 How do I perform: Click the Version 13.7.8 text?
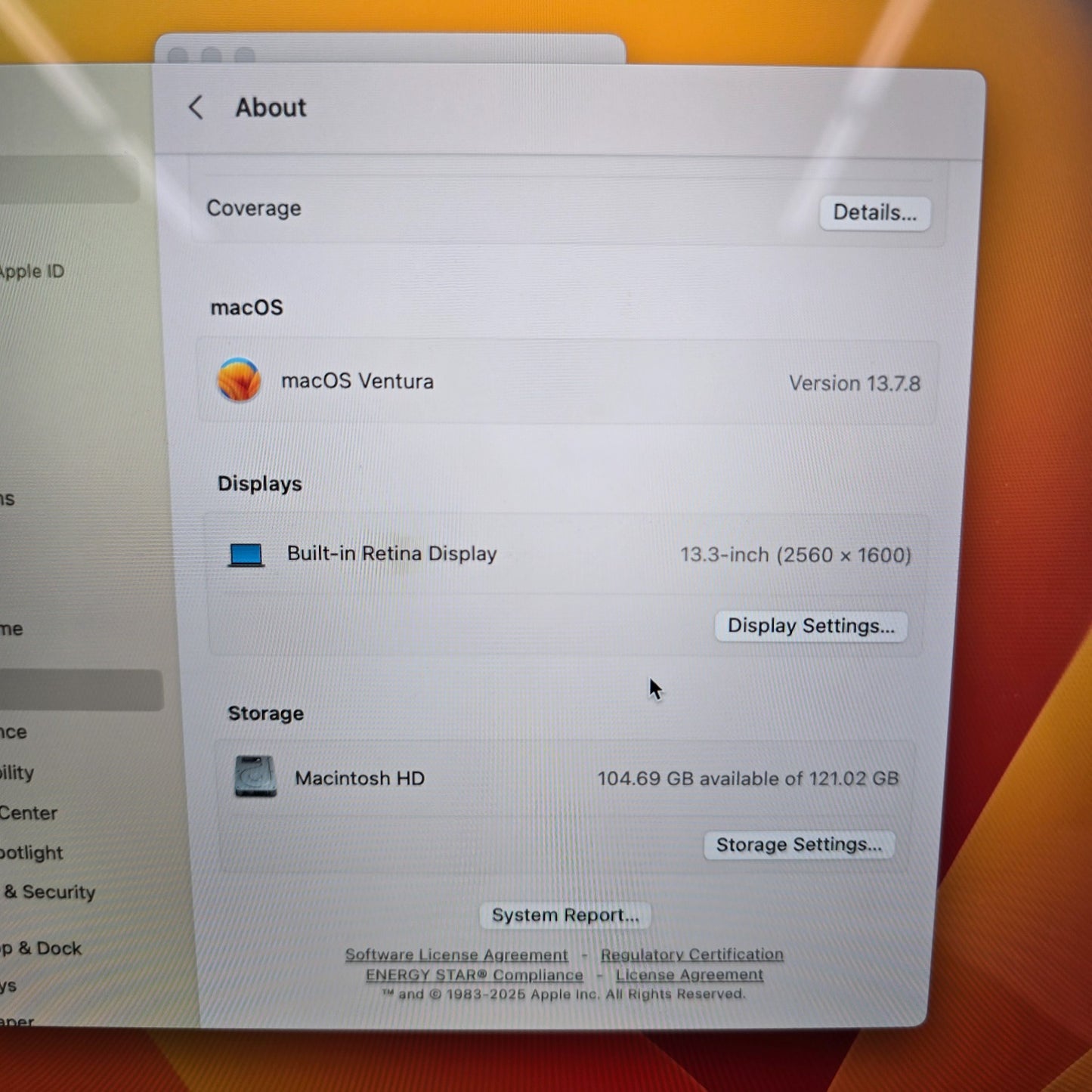click(x=854, y=384)
